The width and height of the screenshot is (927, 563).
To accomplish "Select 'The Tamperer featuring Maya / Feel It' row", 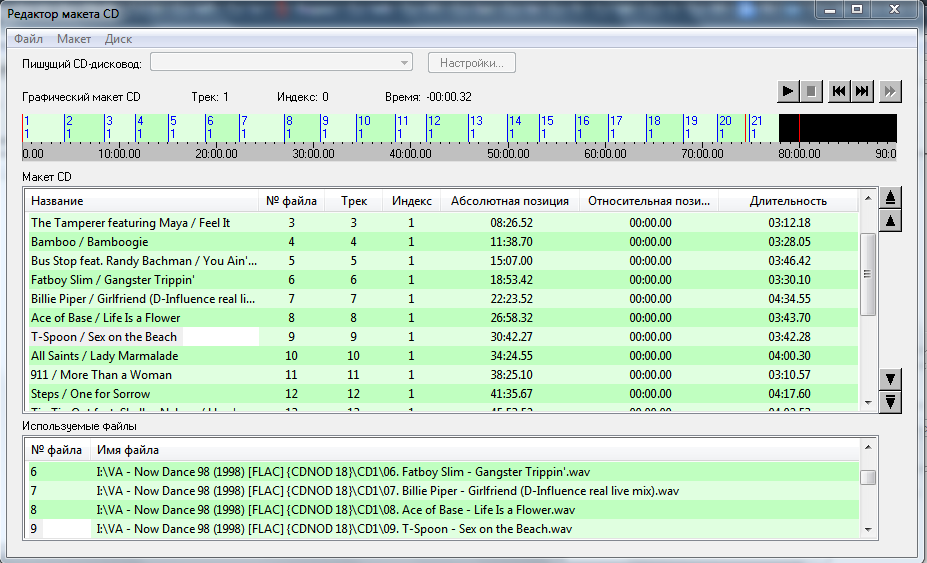I will pos(443,223).
